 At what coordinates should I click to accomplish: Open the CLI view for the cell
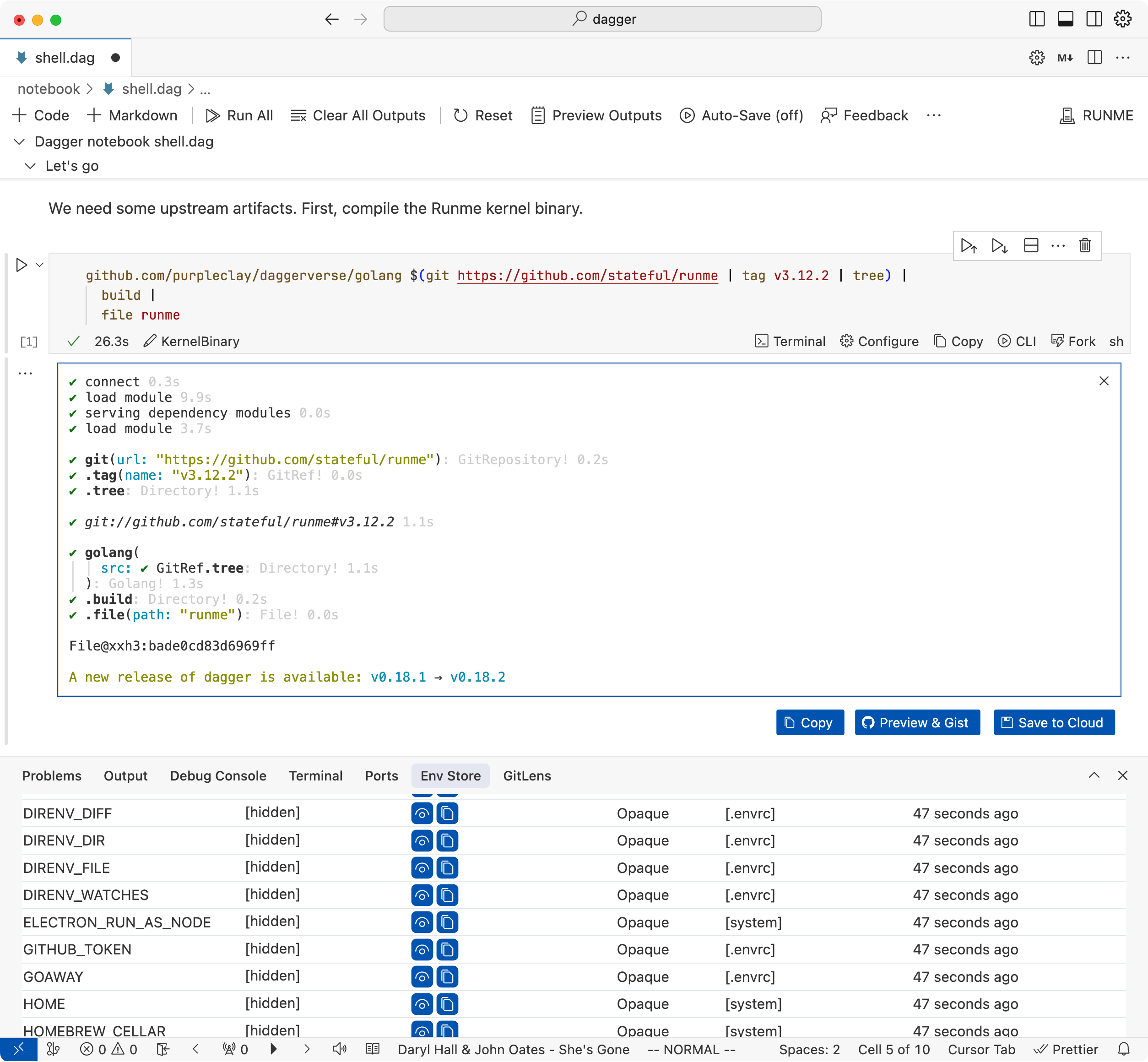pos(1017,341)
